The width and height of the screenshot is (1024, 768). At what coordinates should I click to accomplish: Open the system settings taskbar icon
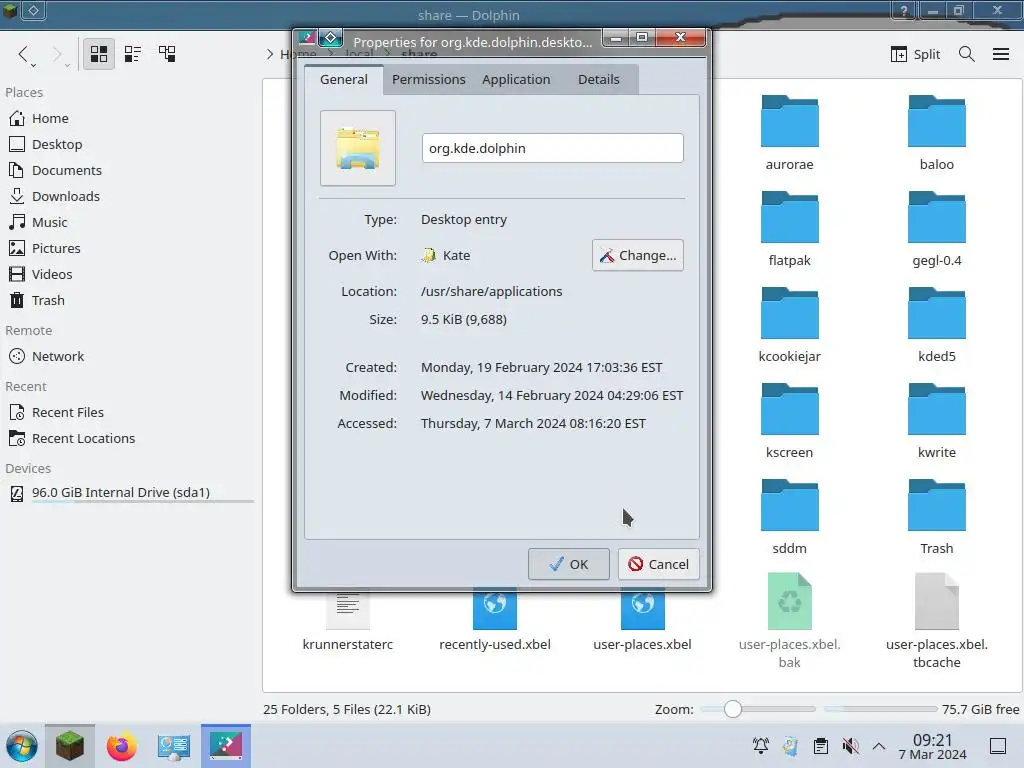click(174, 746)
